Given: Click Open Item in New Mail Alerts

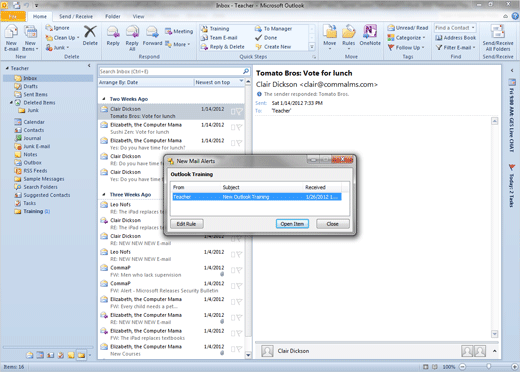Looking at the screenshot, I should pyautogui.click(x=292, y=224).
